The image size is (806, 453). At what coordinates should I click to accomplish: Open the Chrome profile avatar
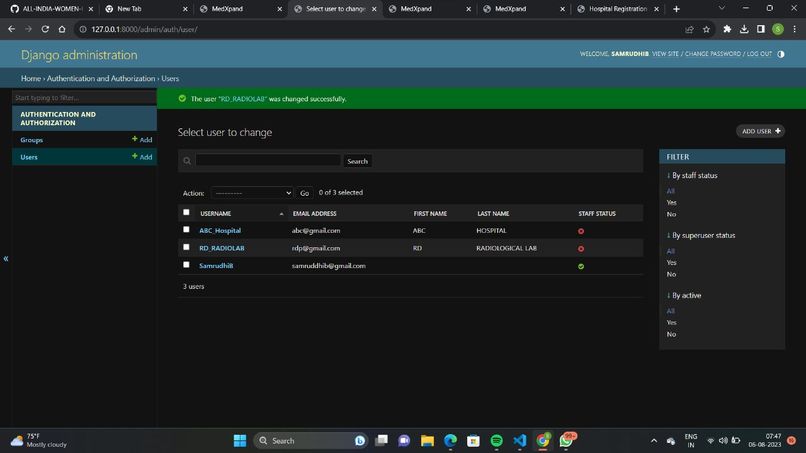click(x=778, y=29)
